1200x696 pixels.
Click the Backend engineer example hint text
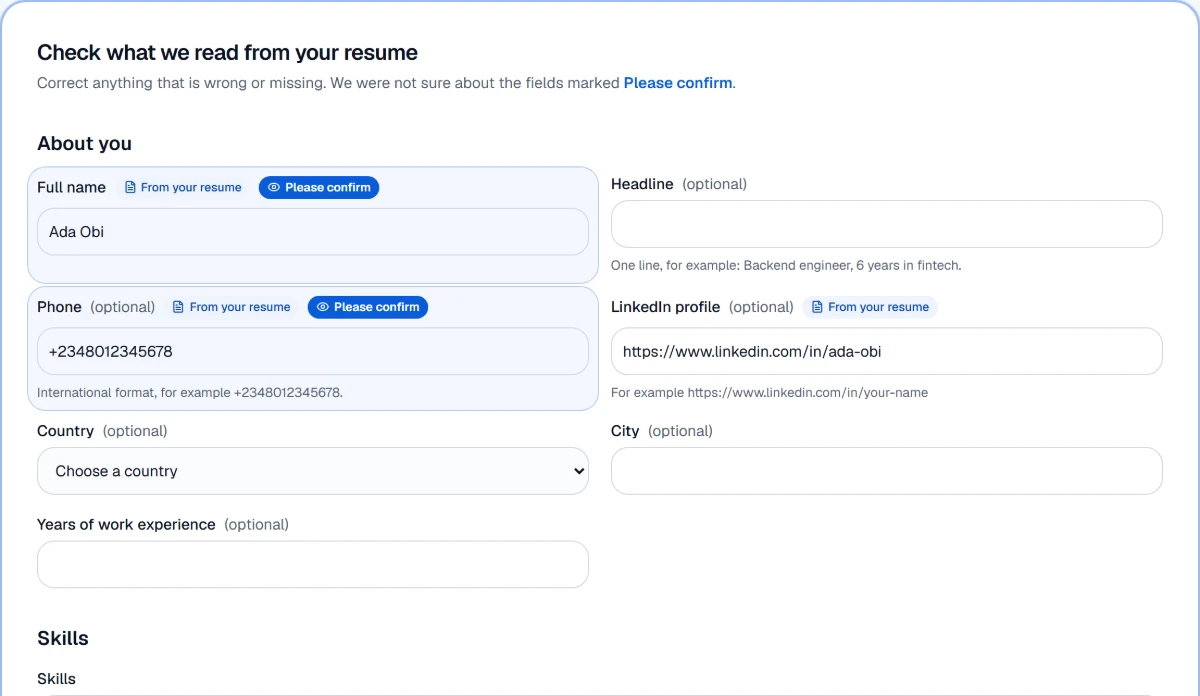click(x=786, y=266)
